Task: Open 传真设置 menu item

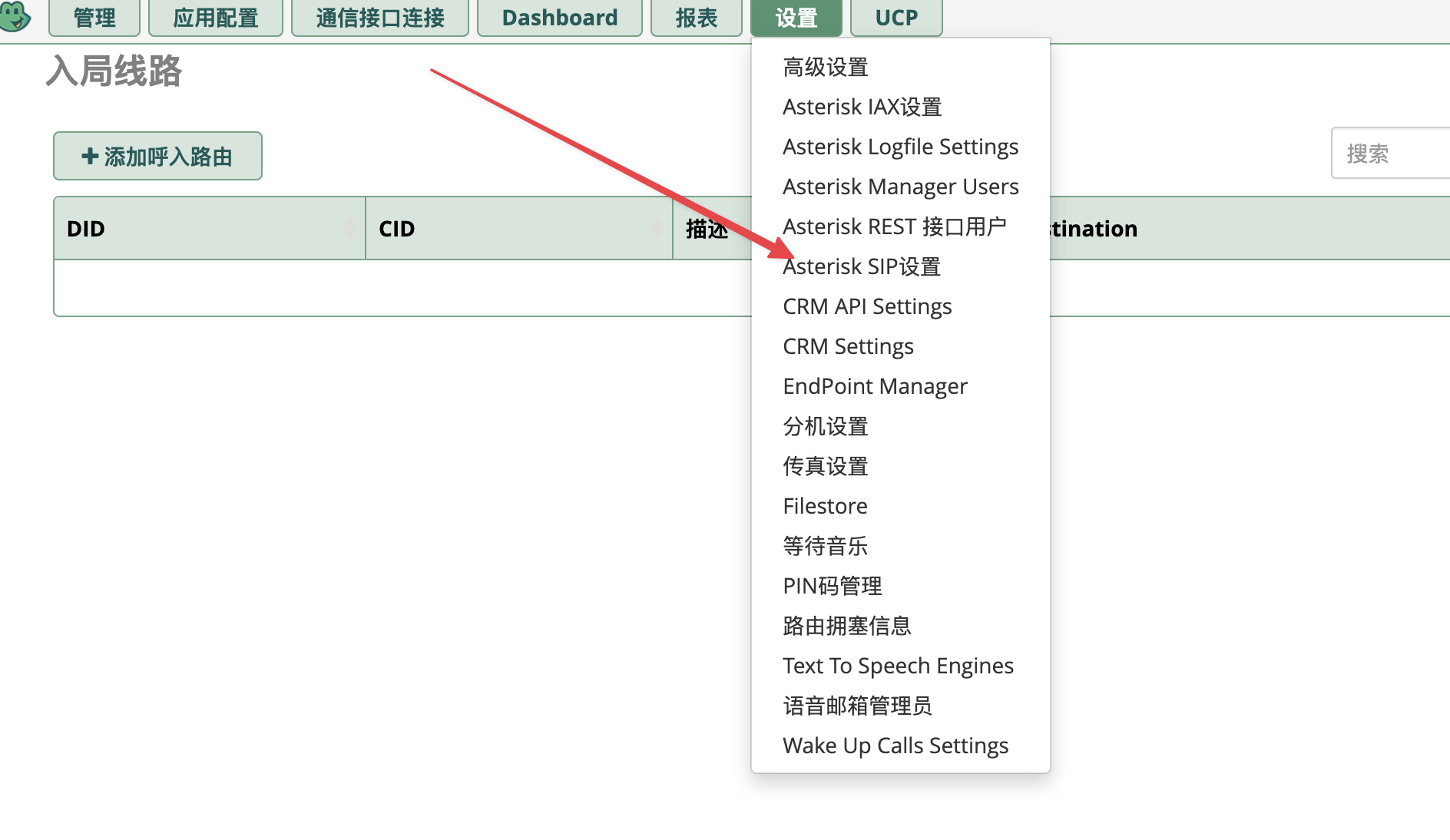Action: point(826,466)
